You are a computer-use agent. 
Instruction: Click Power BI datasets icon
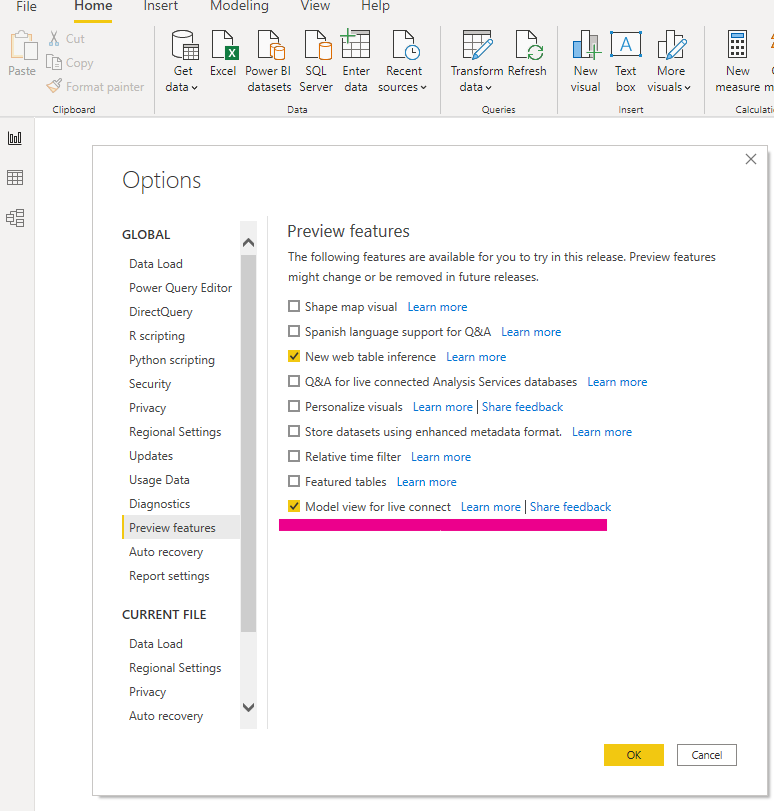(271, 45)
